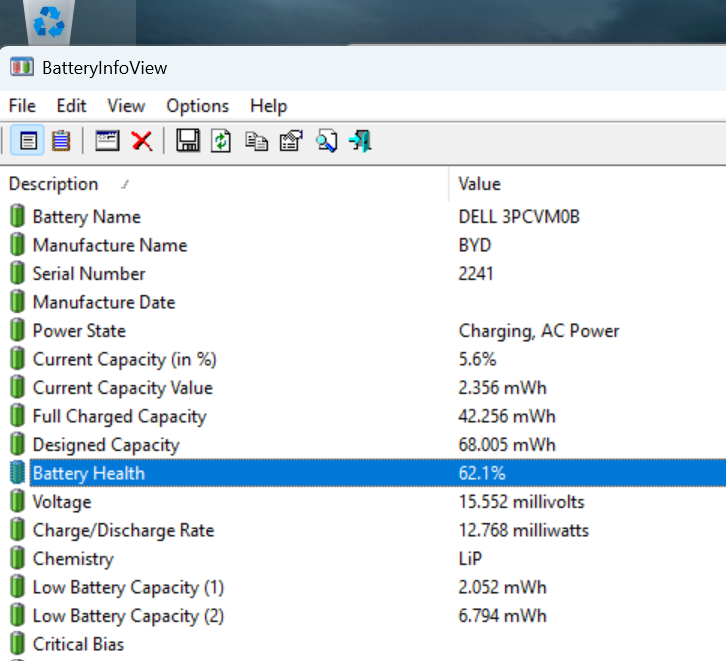Click the 5.6% capacity value
The height and width of the screenshot is (661, 726).
tap(477, 359)
